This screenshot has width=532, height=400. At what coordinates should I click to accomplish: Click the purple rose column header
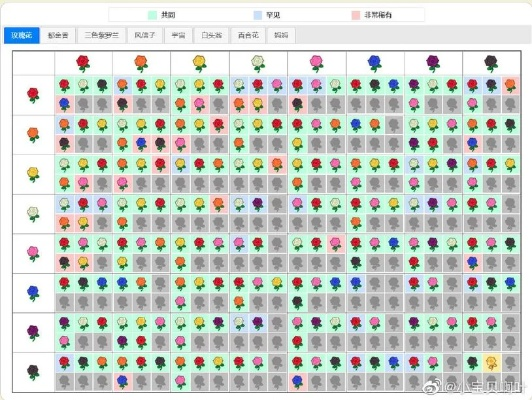433,63
